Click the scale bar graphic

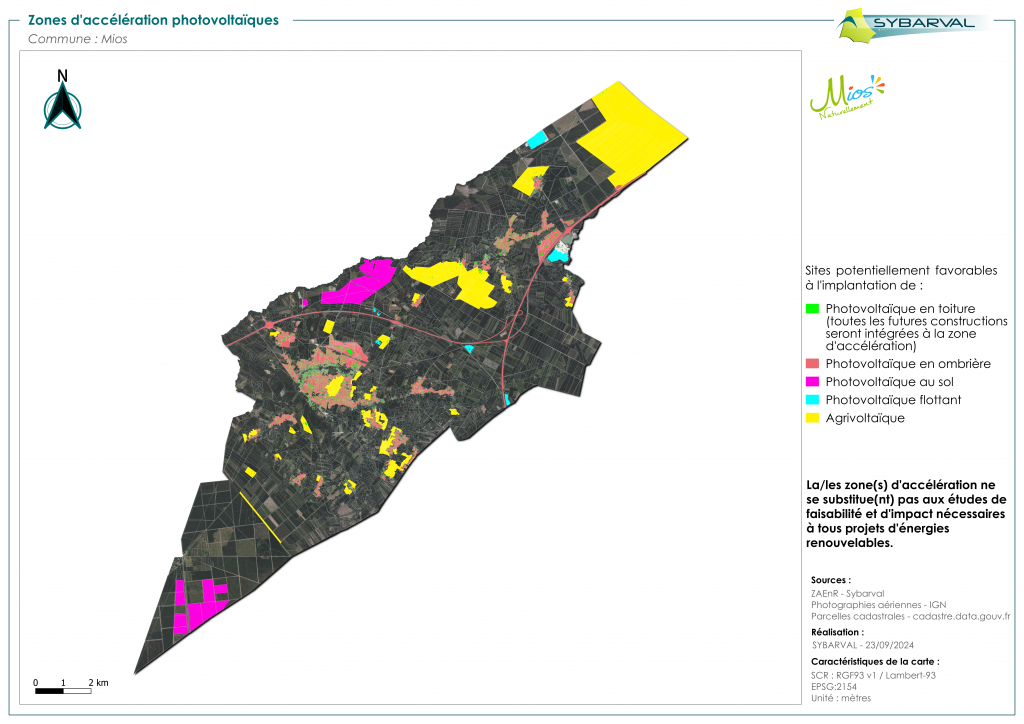tap(63, 691)
